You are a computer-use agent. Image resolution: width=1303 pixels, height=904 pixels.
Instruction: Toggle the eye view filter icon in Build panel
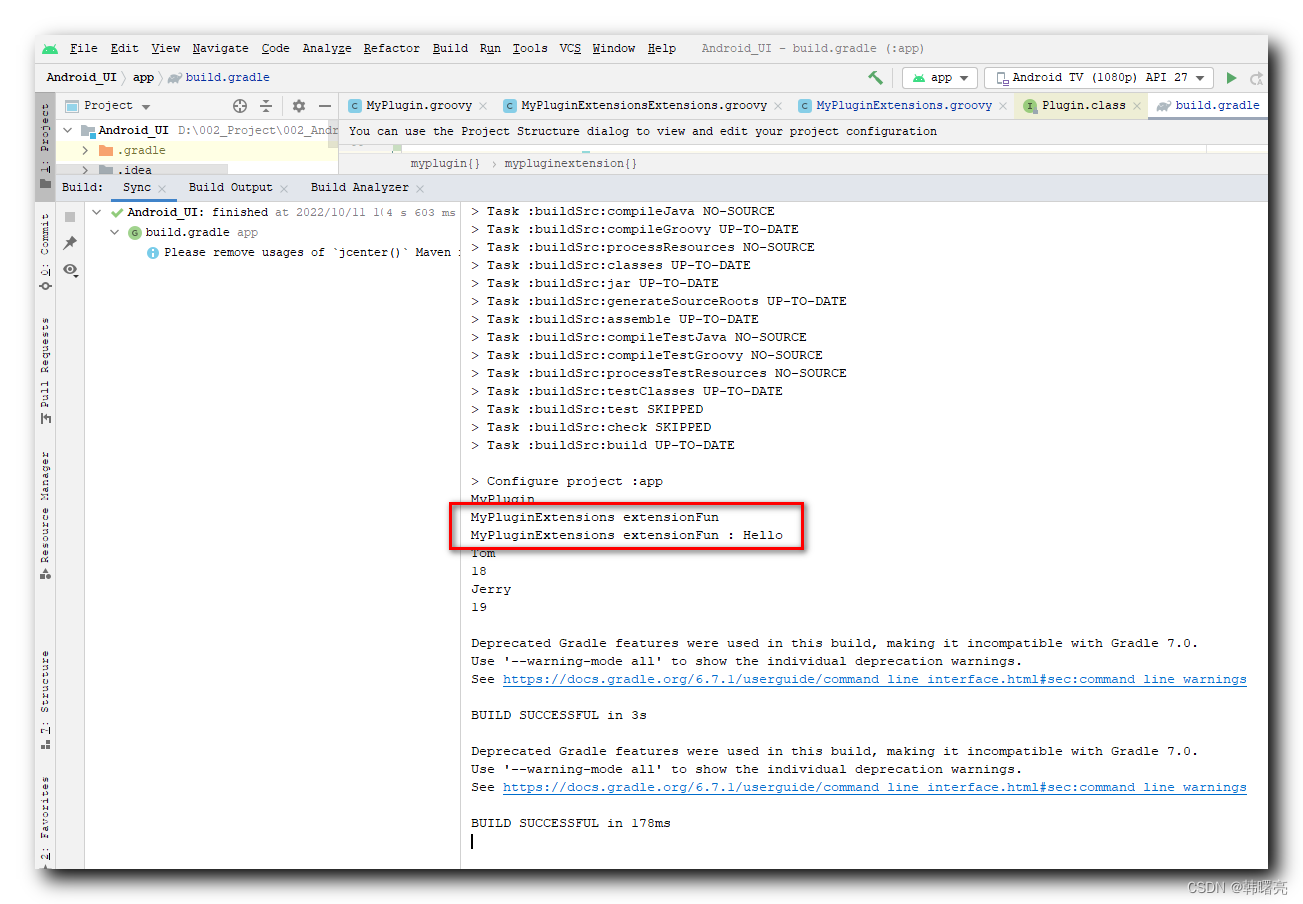tap(70, 270)
